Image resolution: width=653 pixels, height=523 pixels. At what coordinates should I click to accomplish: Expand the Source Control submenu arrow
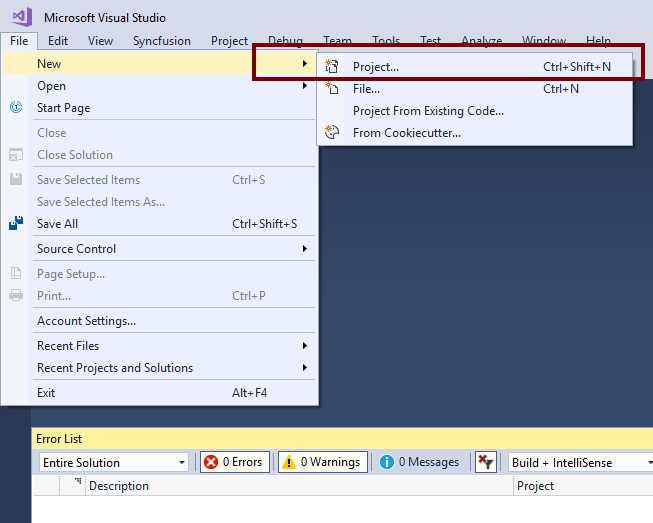[x=305, y=249]
